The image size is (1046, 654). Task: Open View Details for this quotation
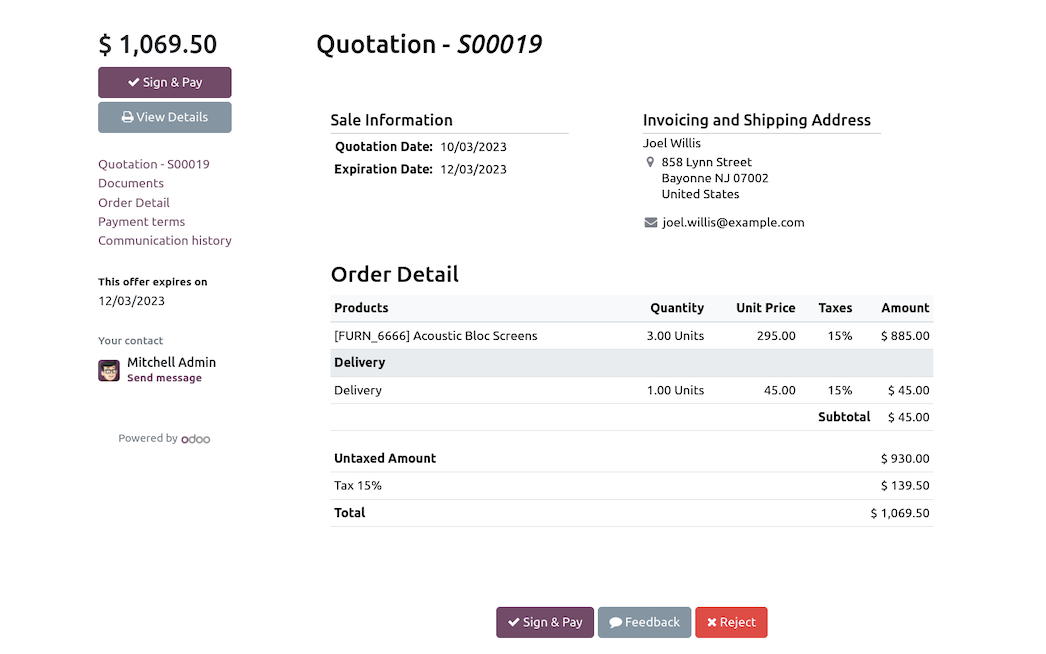[164, 117]
